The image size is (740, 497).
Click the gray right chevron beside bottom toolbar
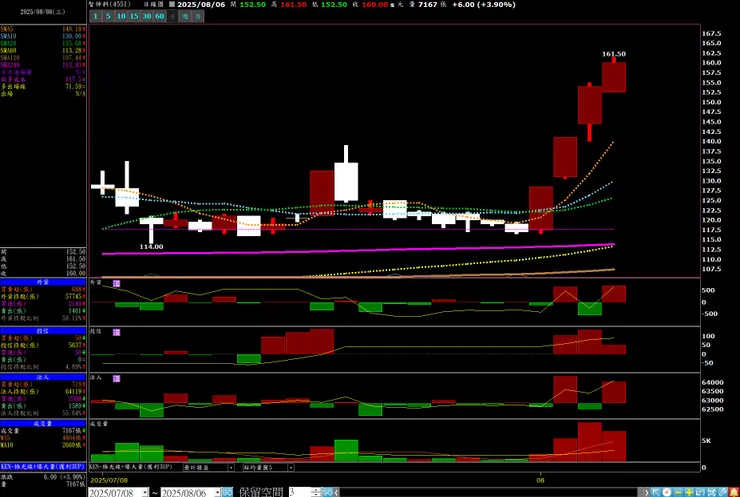pyautogui.click(x=646, y=492)
